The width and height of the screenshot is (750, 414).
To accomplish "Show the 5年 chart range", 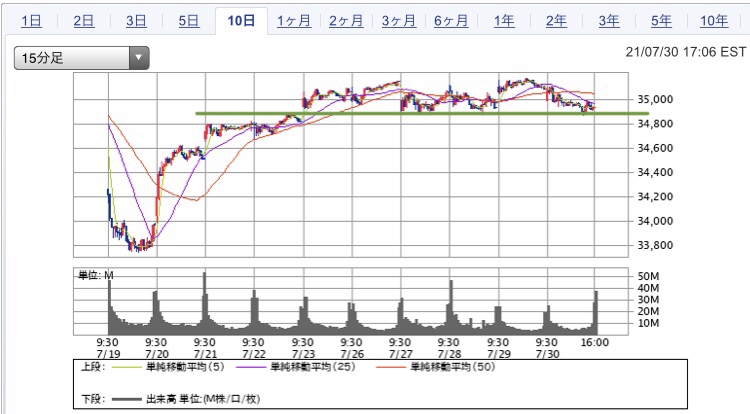I will [x=662, y=21].
